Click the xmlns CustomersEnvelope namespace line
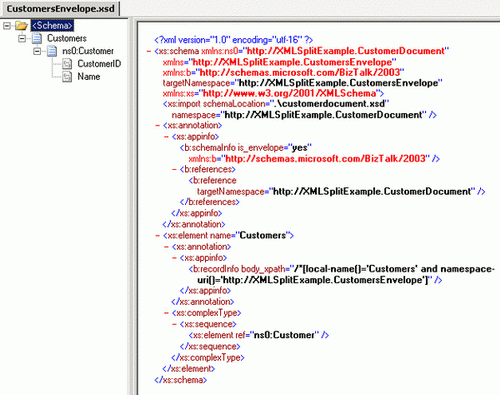The height and width of the screenshot is (395, 500). (279, 62)
